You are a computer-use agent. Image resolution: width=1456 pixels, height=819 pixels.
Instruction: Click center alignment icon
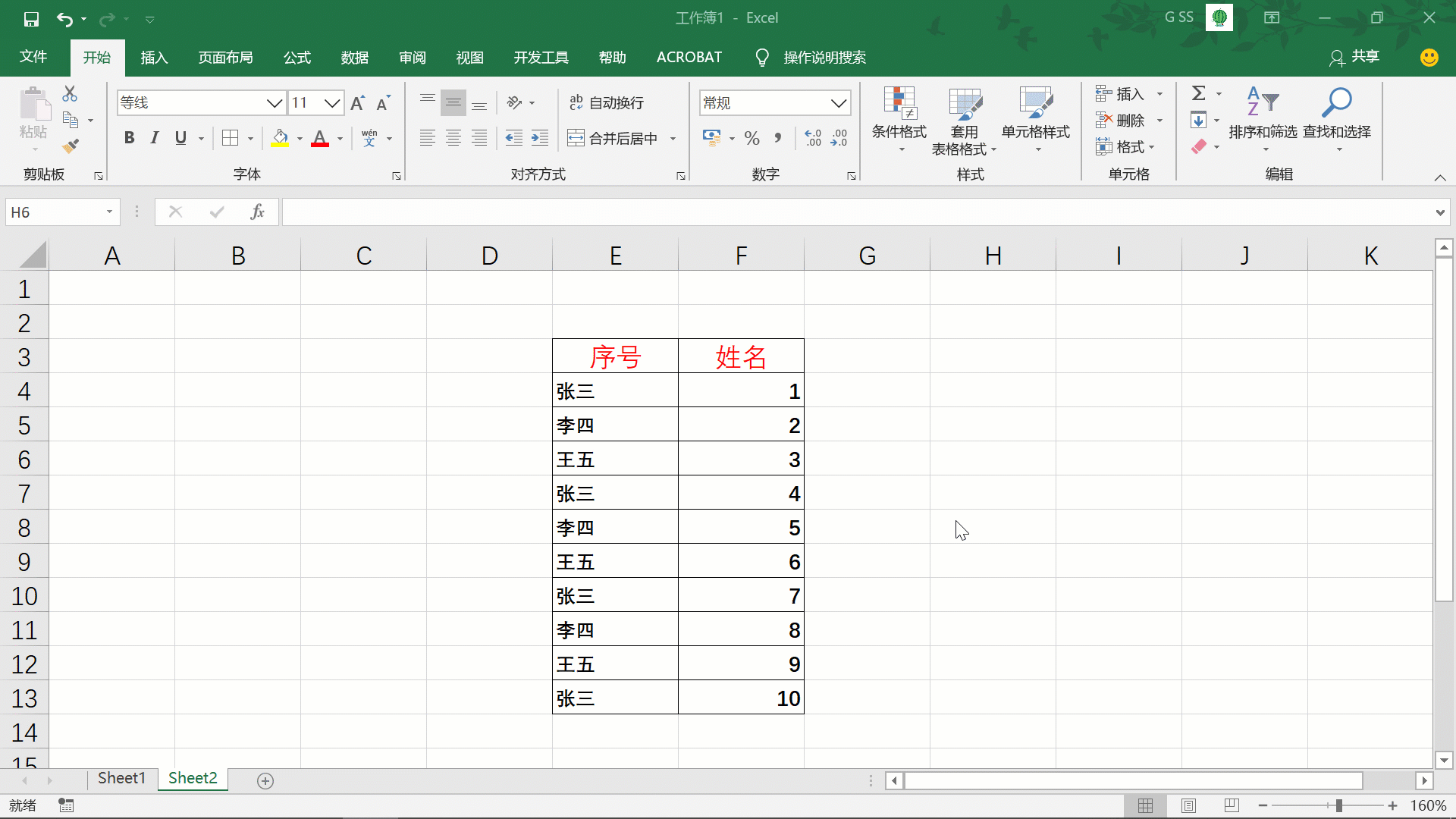(x=453, y=138)
